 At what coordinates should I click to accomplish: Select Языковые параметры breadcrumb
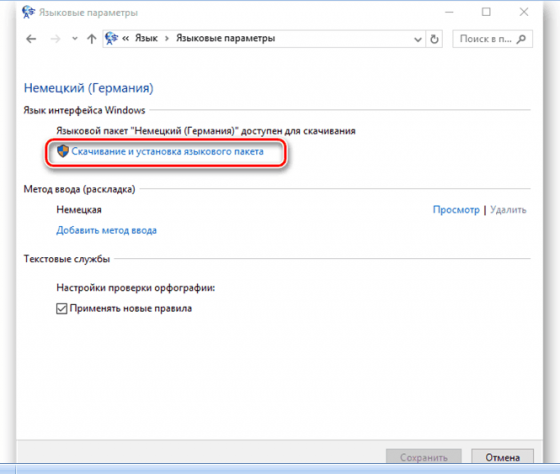tap(225, 38)
